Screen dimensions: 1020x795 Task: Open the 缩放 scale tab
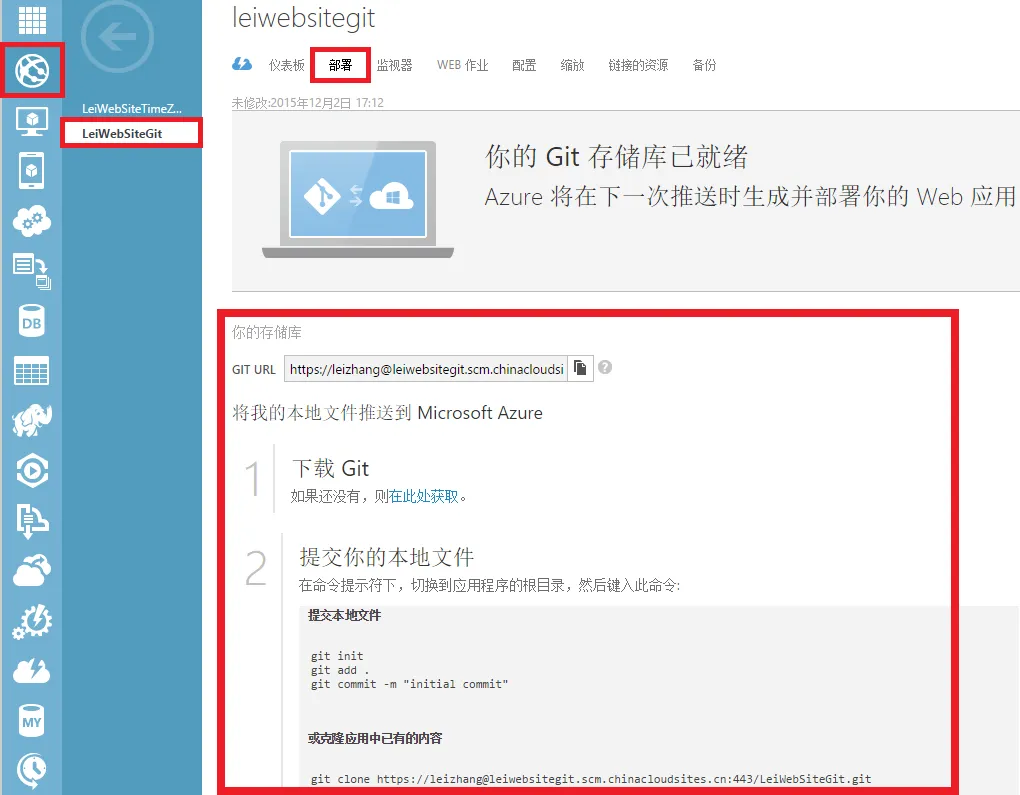572,65
